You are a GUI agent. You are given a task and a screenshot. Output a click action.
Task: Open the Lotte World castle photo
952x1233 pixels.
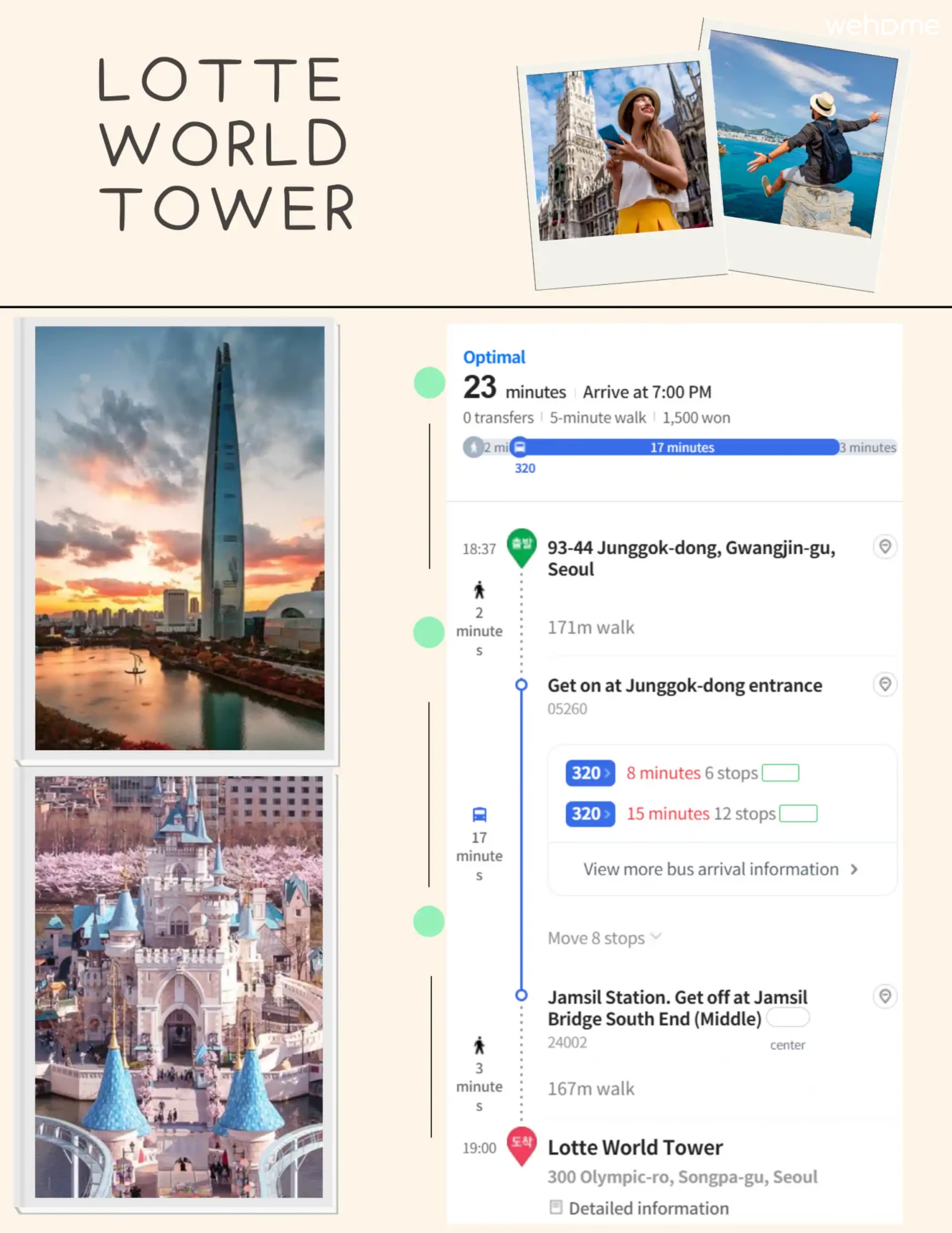(179, 986)
